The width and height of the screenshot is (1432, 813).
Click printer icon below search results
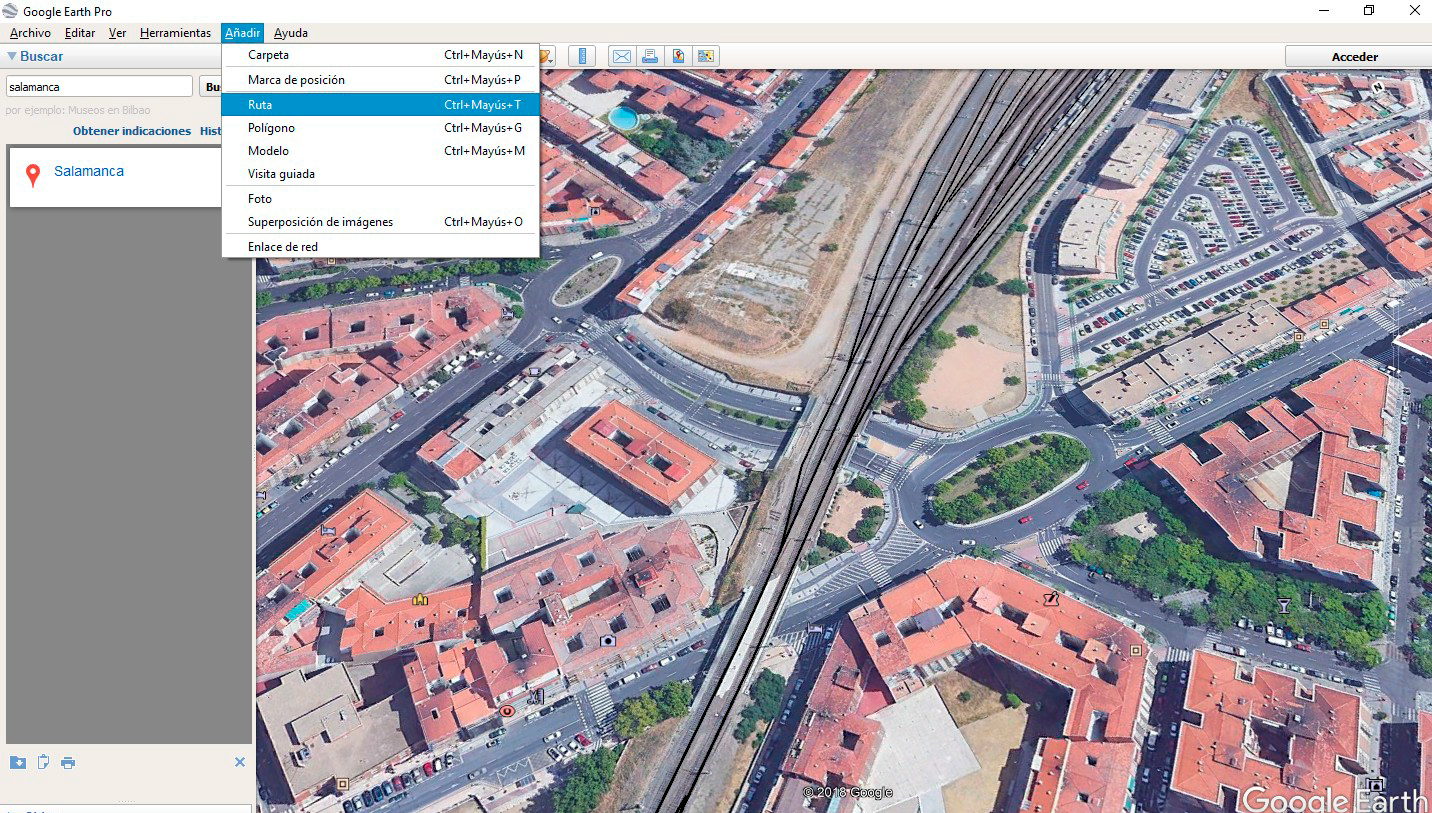coord(68,763)
